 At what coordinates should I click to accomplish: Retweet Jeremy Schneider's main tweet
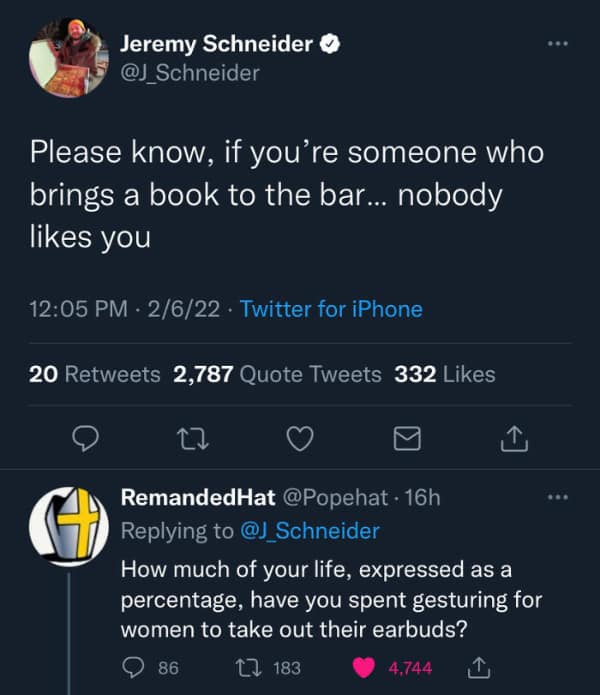click(x=192, y=439)
